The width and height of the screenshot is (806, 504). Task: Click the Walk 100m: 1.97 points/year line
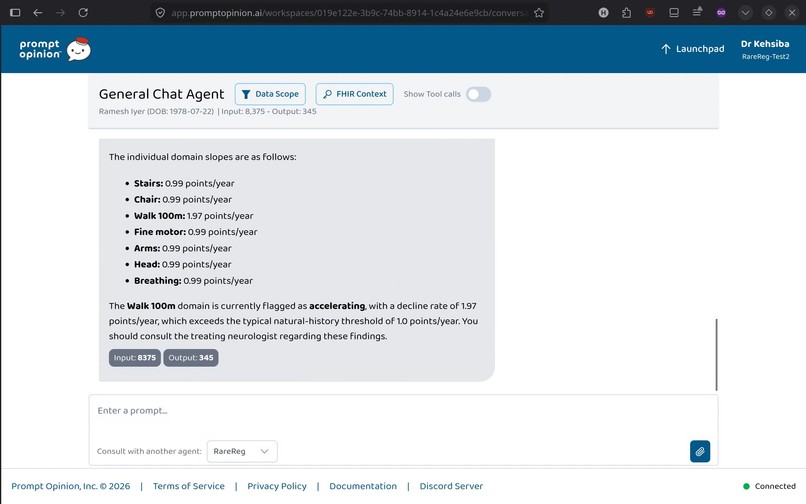pos(193,216)
